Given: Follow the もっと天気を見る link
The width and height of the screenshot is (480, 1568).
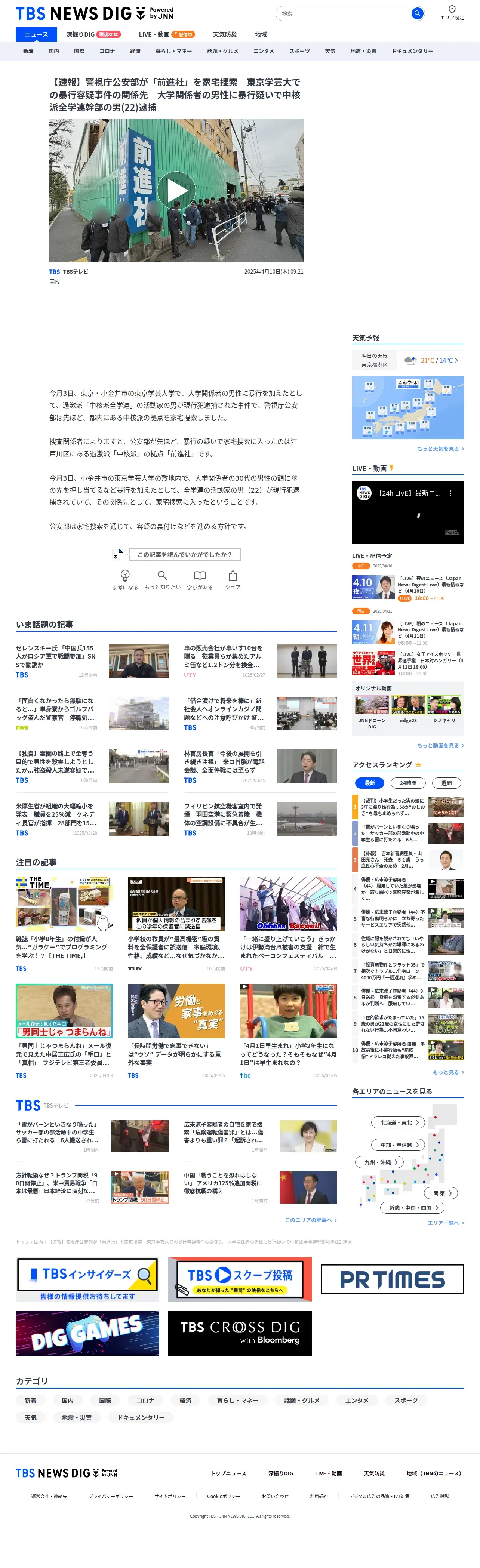Looking at the screenshot, I should 440,449.
